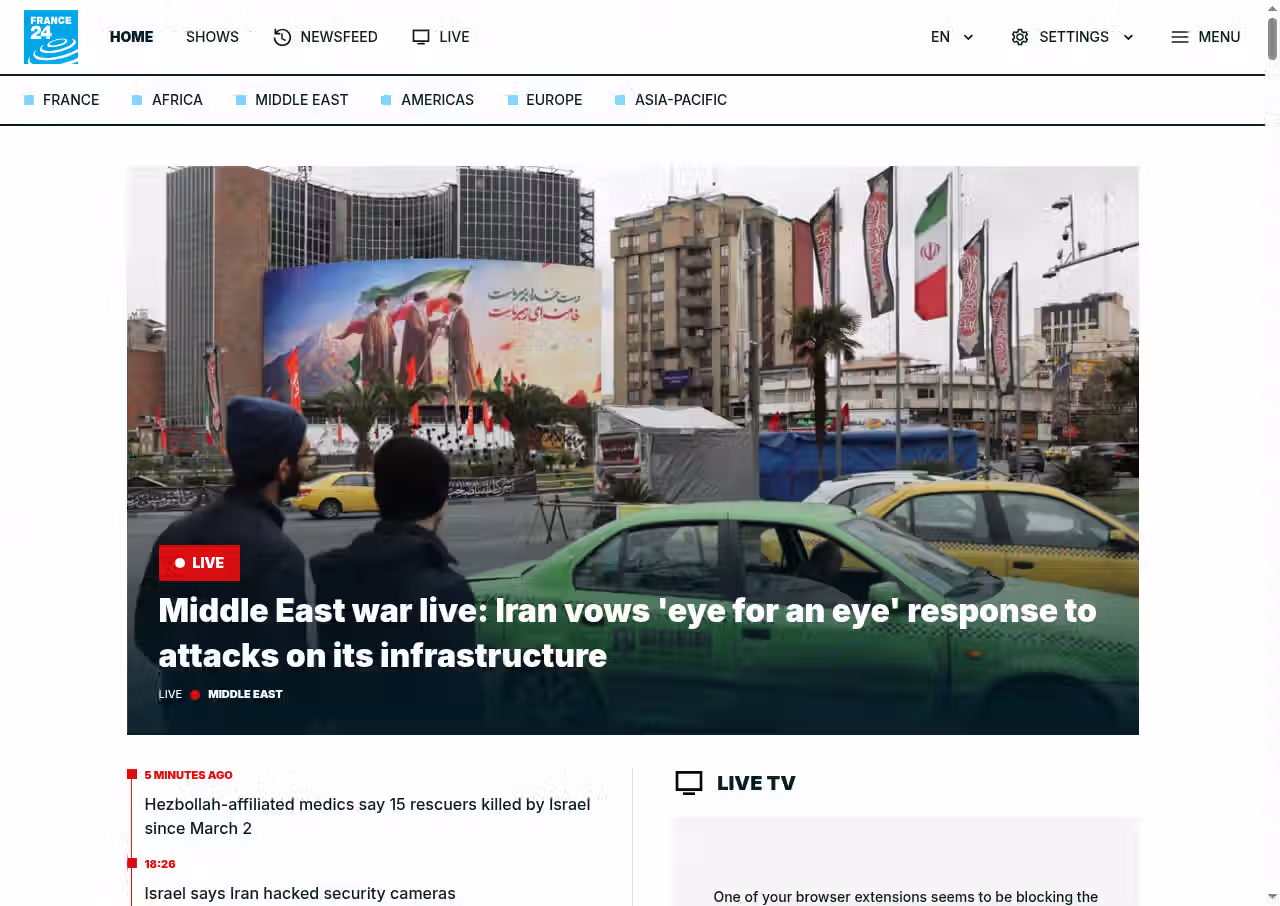Expand the Settings dropdown chevron

tap(1128, 37)
